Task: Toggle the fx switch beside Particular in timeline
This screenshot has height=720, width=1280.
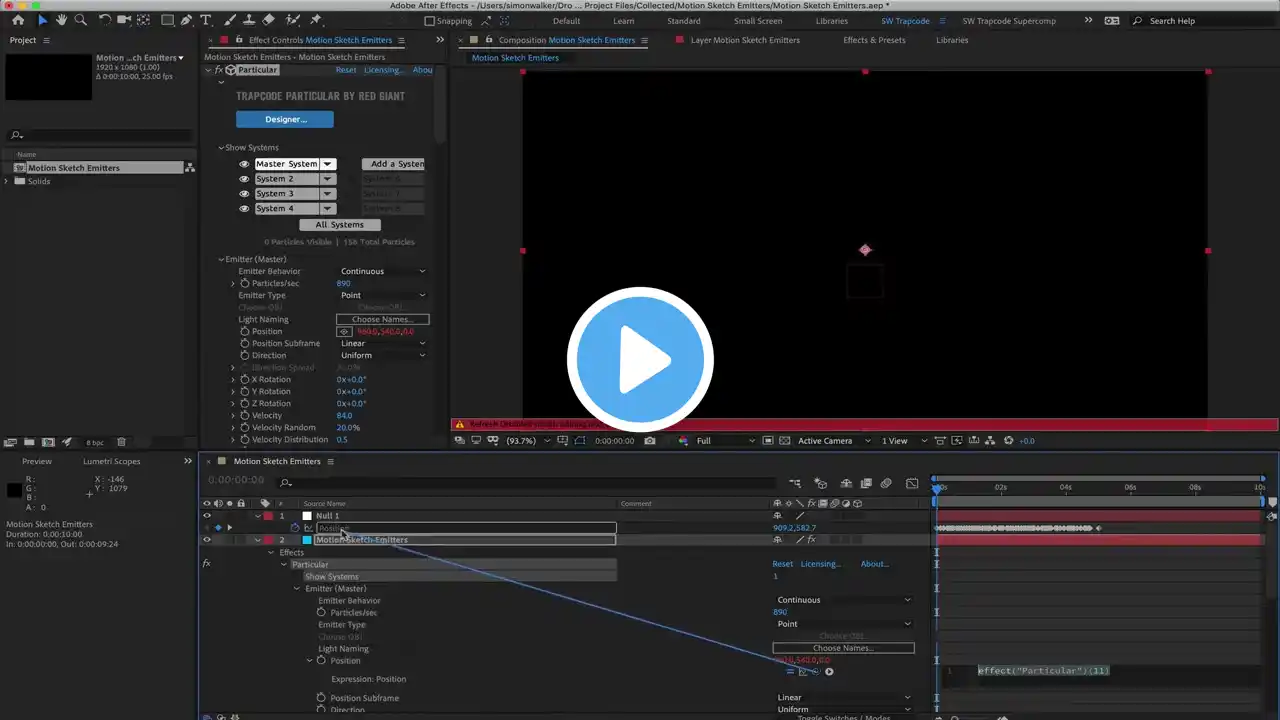Action: (x=207, y=564)
